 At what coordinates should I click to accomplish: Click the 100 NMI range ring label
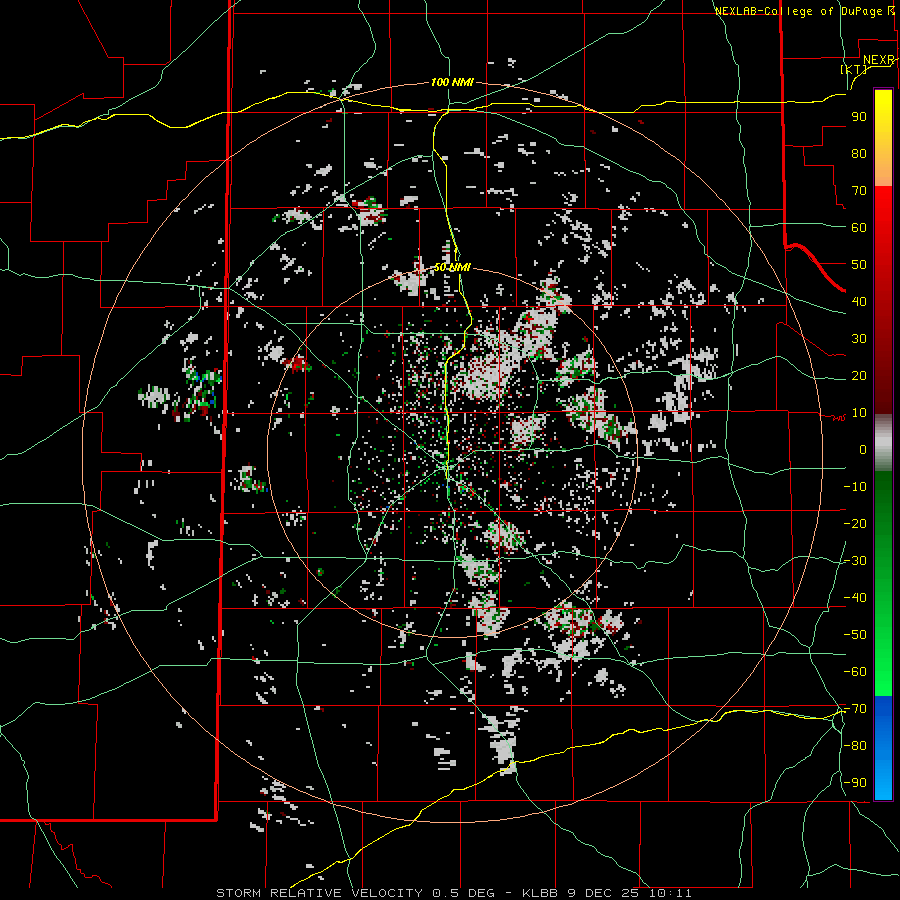coord(452,83)
